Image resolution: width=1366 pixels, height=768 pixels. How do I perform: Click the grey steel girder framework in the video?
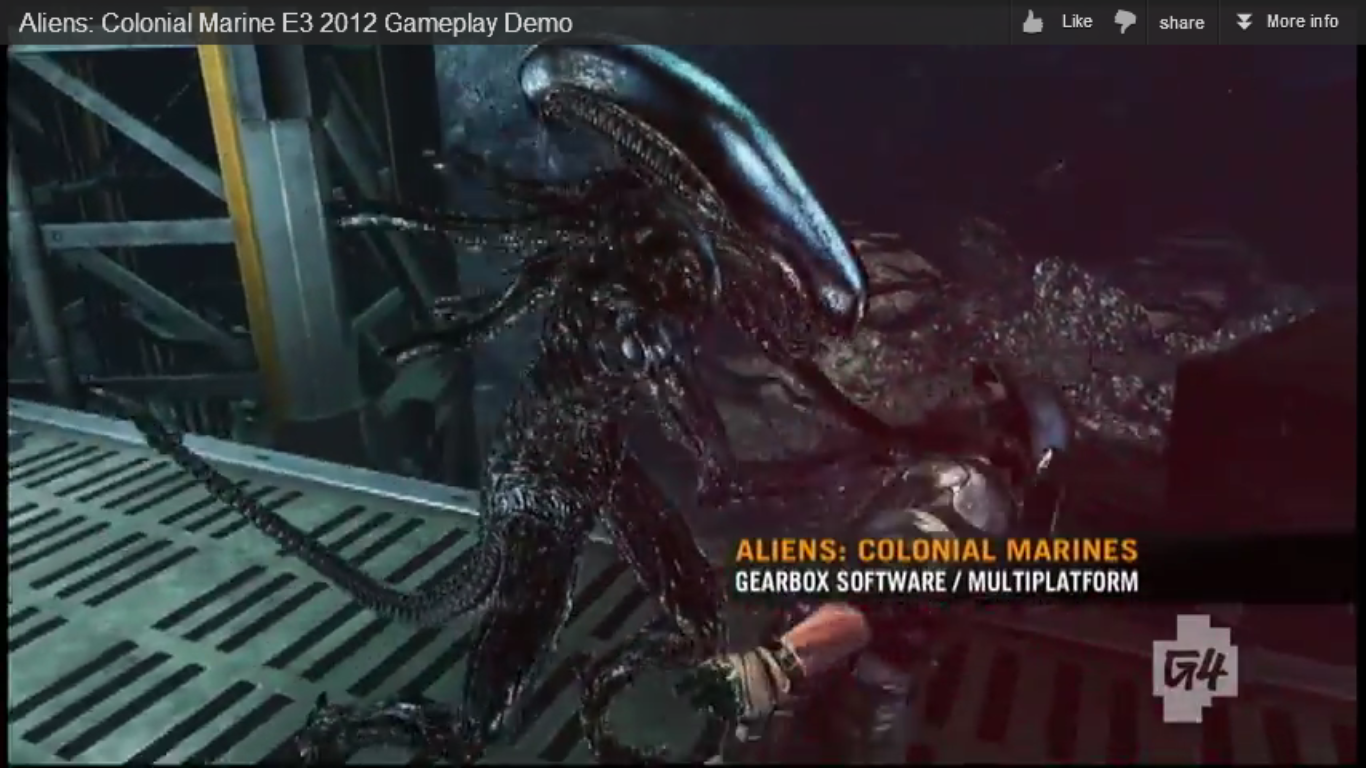(120, 230)
